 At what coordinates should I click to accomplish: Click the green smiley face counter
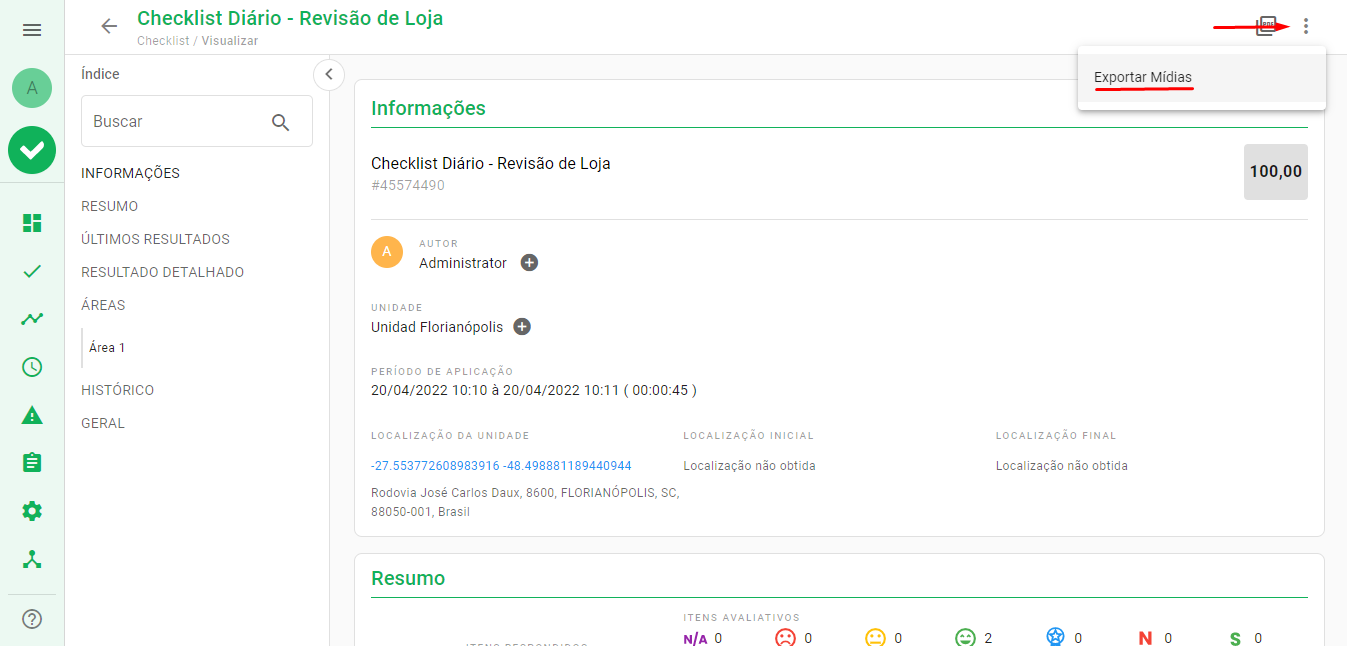tap(966, 636)
